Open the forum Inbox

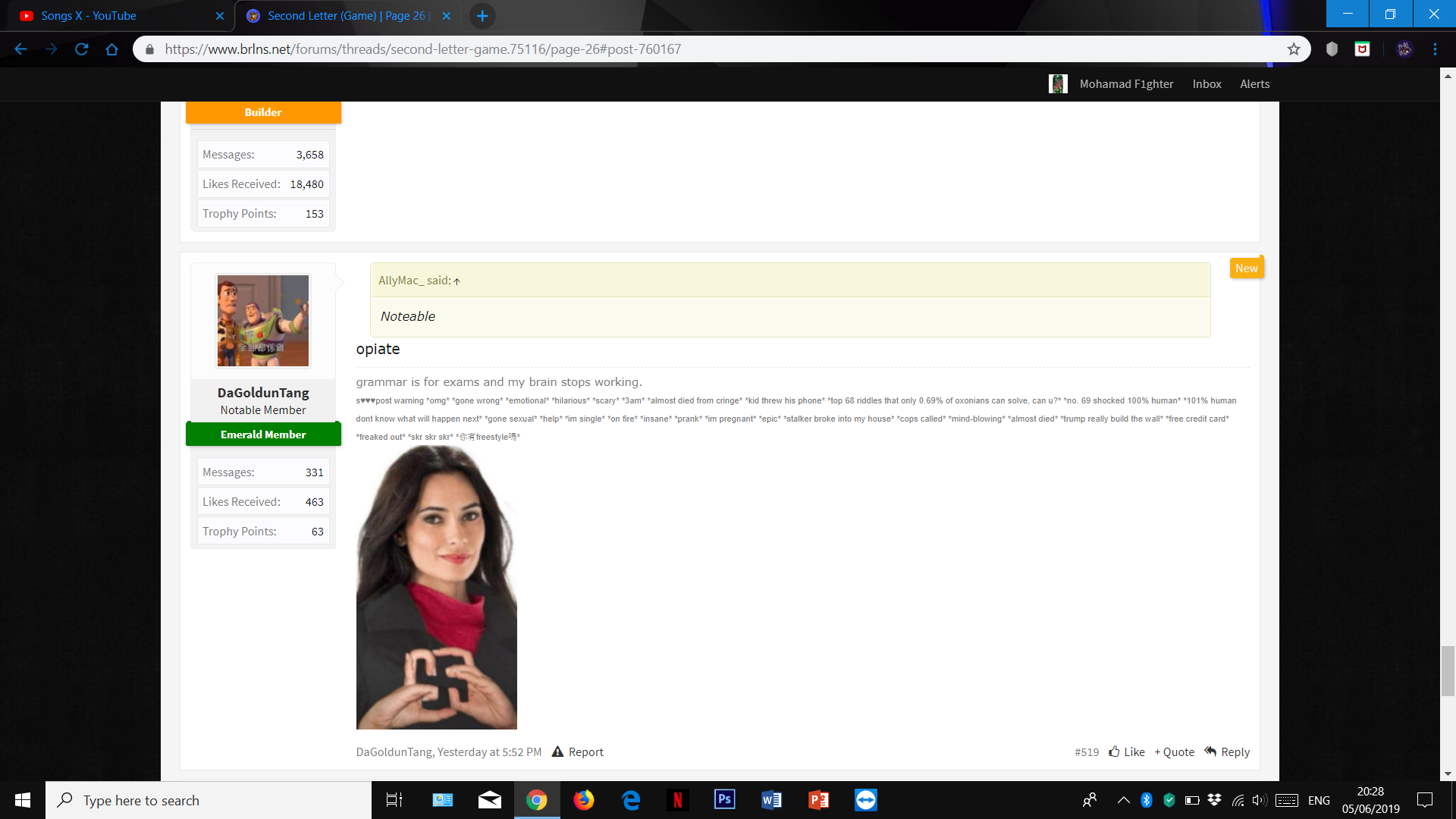click(1207, 84)
